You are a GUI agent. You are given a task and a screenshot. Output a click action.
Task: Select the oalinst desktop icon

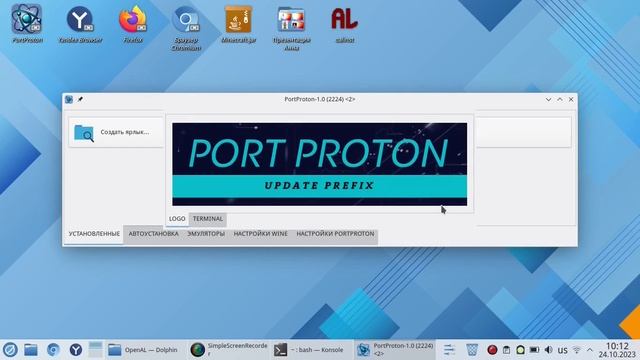click(344, 24)
